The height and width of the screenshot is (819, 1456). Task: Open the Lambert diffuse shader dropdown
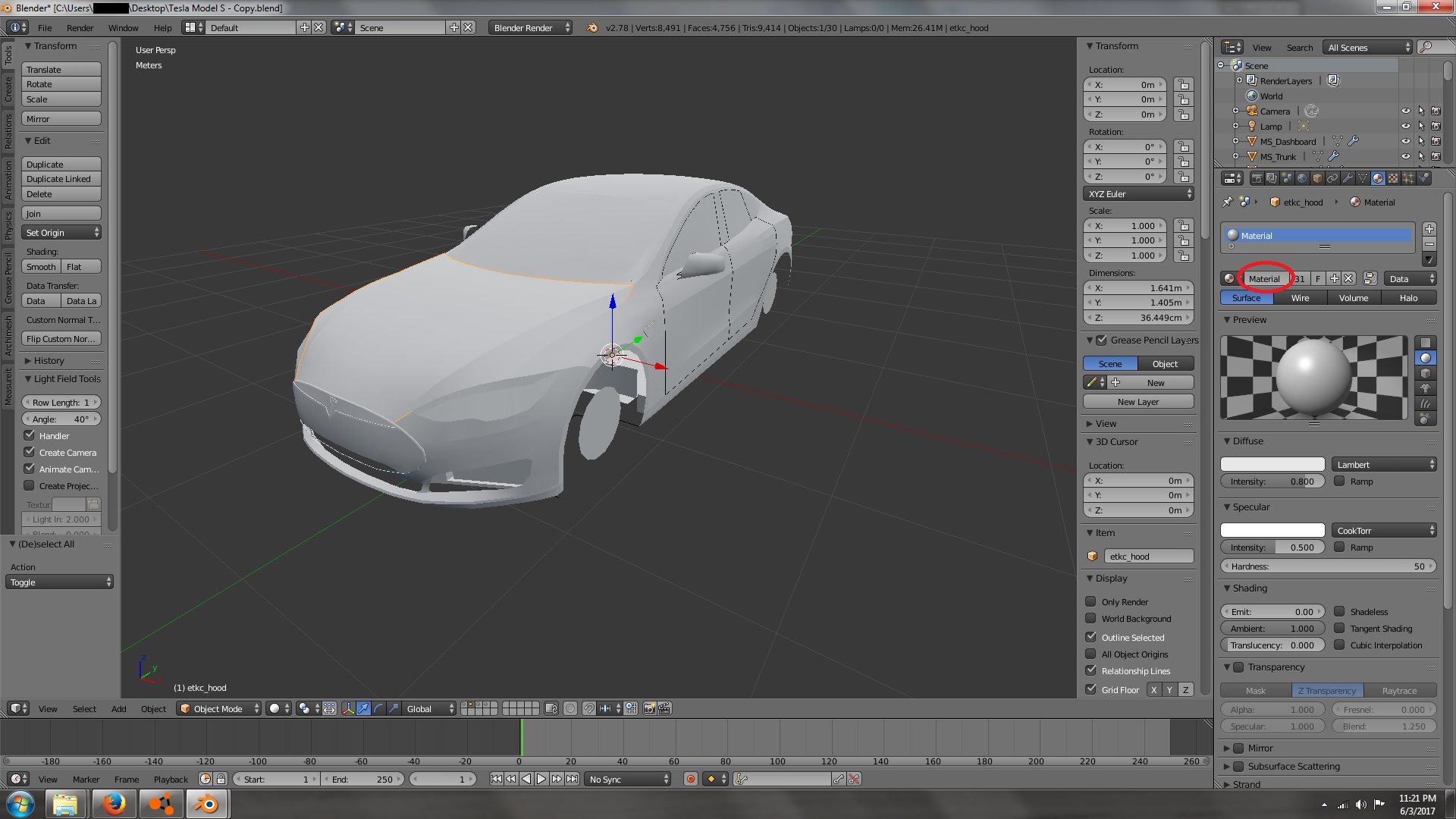[1384, 464]
